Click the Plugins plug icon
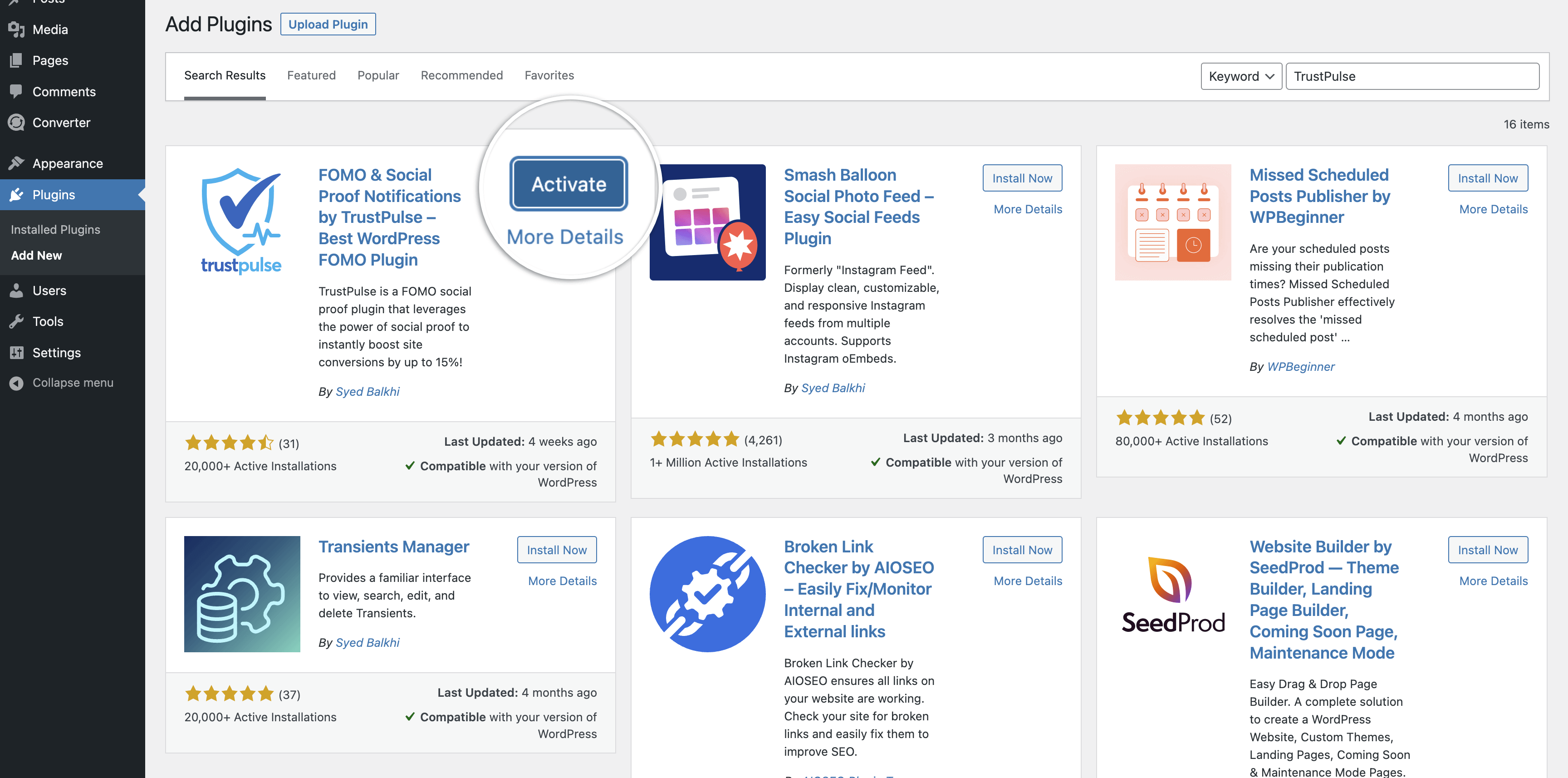The height and width of the screenshot is (778, 1568). [16, 195]
